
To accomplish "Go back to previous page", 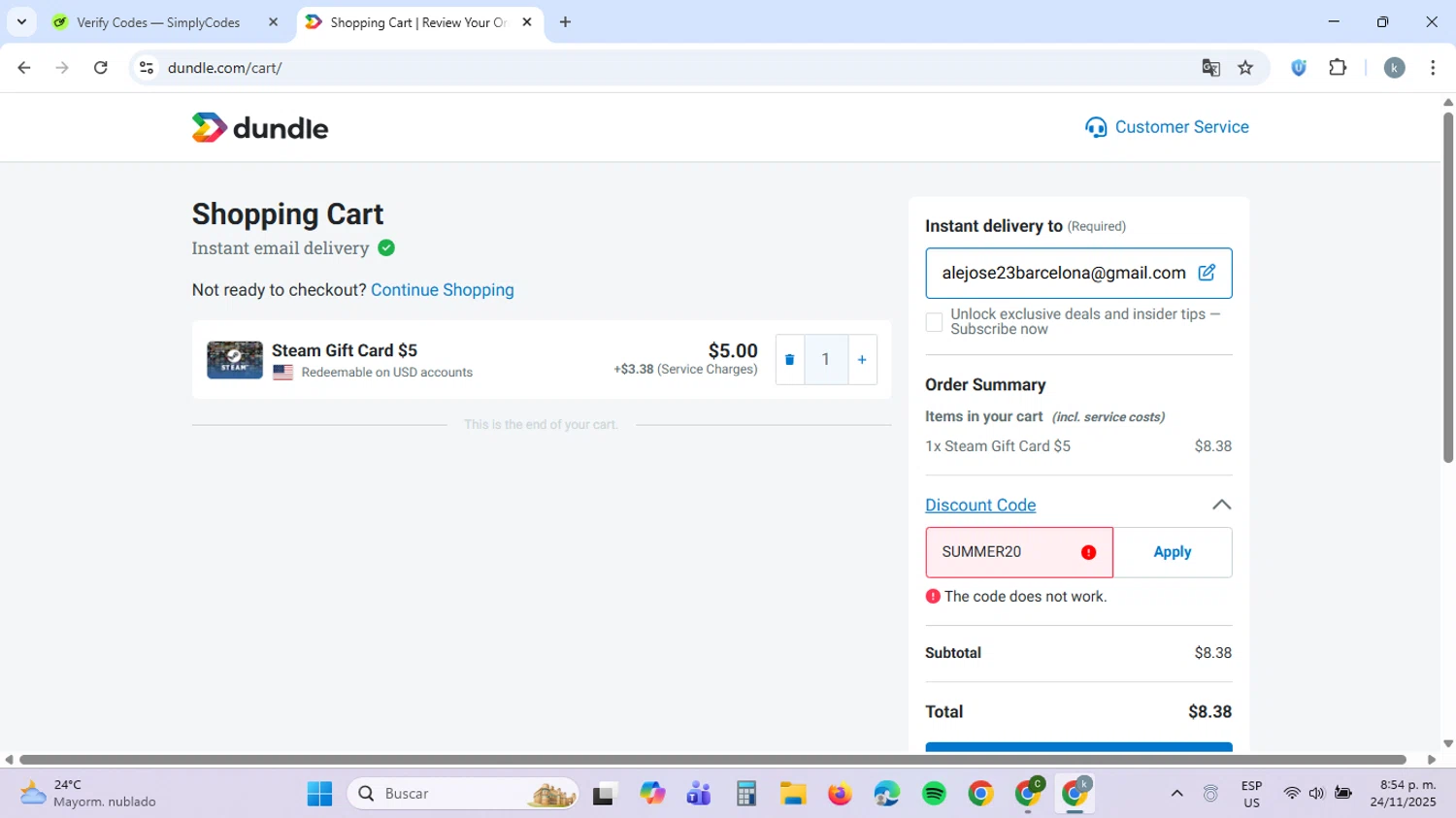I will (24, 68).
